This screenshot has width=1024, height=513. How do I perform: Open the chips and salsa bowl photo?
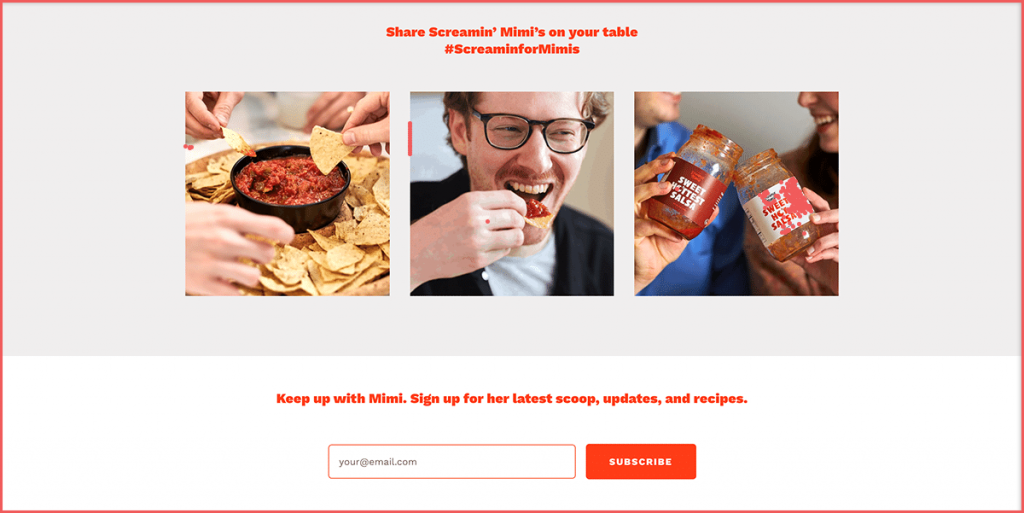[x=287, y=194]
